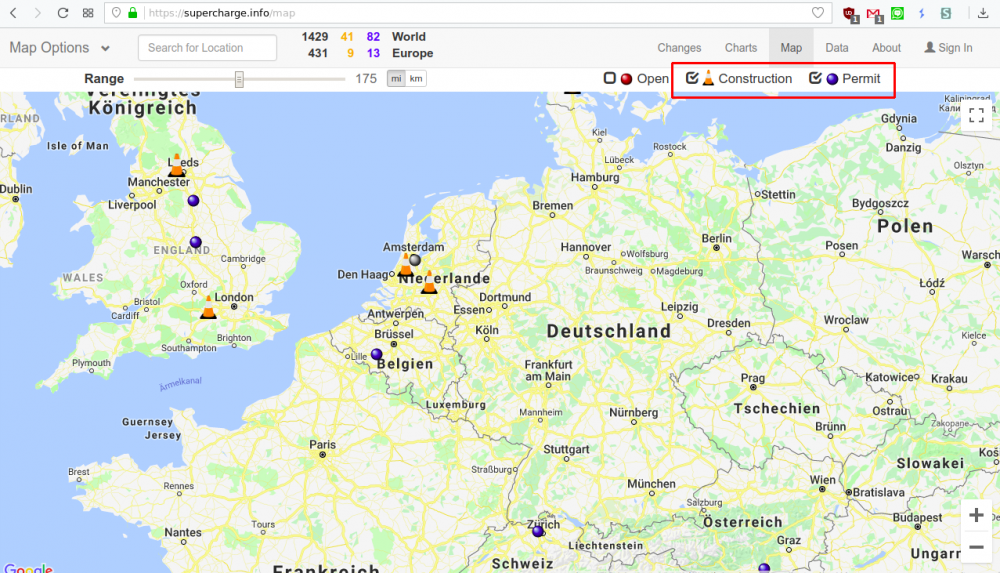Open the Gmail notifier extension
The height and width of the screenshot is (573, 1000).
pos(874,13)
